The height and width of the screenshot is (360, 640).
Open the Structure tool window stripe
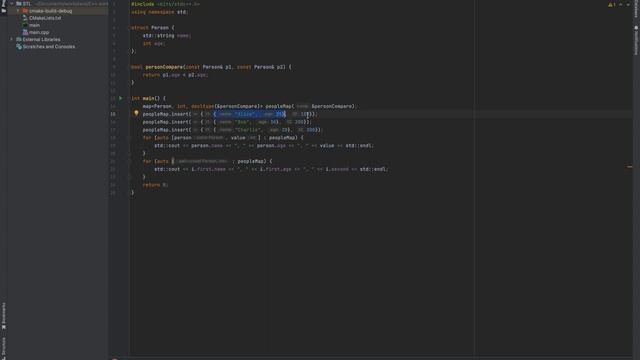(4, 348)
